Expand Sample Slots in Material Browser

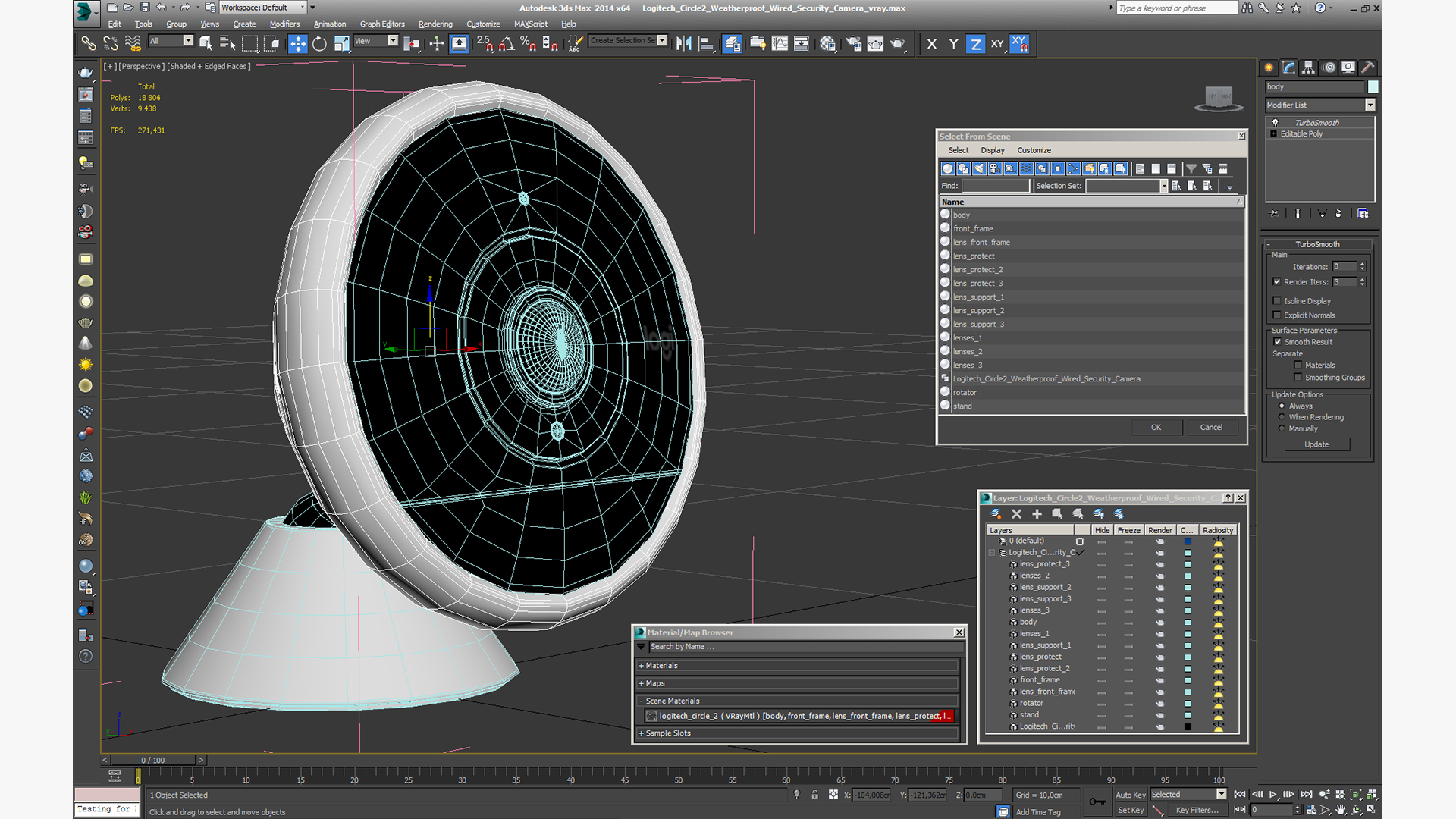pos(642,734)
